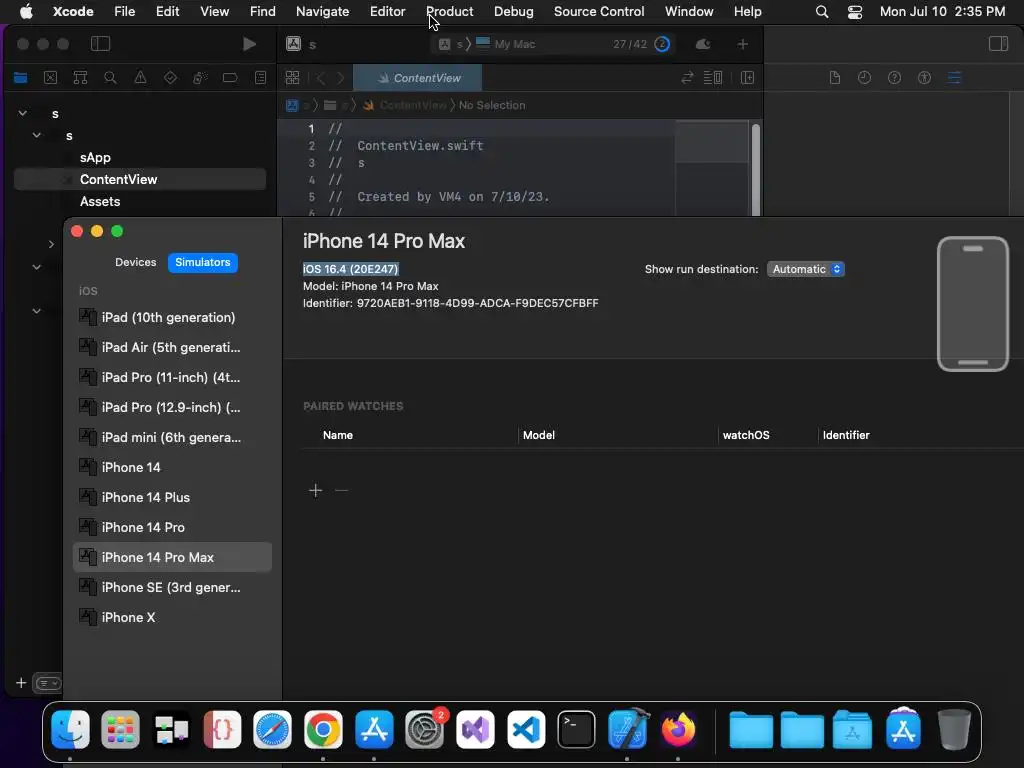Select ContentView in project navigator
The height and width of the screenshot is (768, 1024).
pos(140,180)
